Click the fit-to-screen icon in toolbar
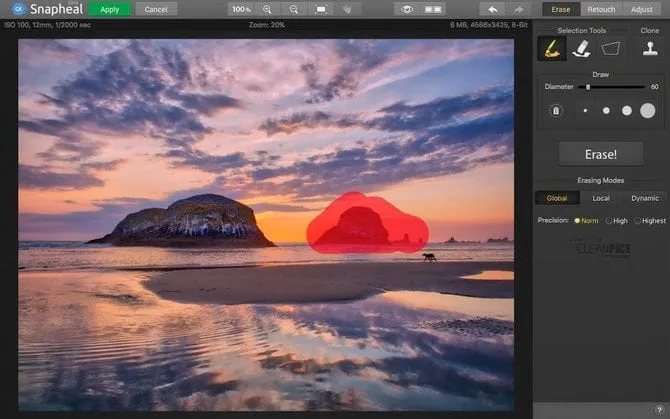 click(320, 9)
